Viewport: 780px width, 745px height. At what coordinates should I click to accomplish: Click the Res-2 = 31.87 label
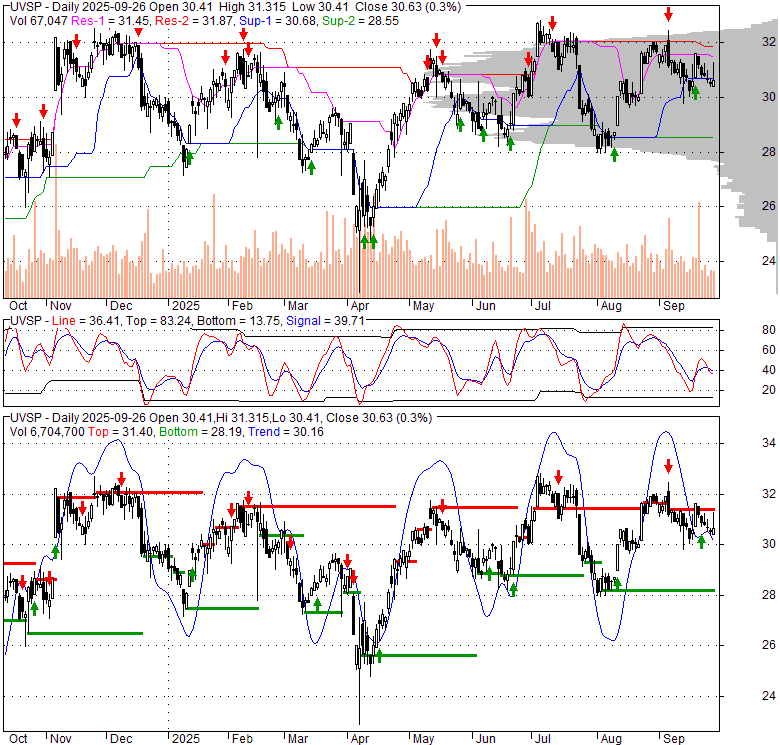[195, 21]
